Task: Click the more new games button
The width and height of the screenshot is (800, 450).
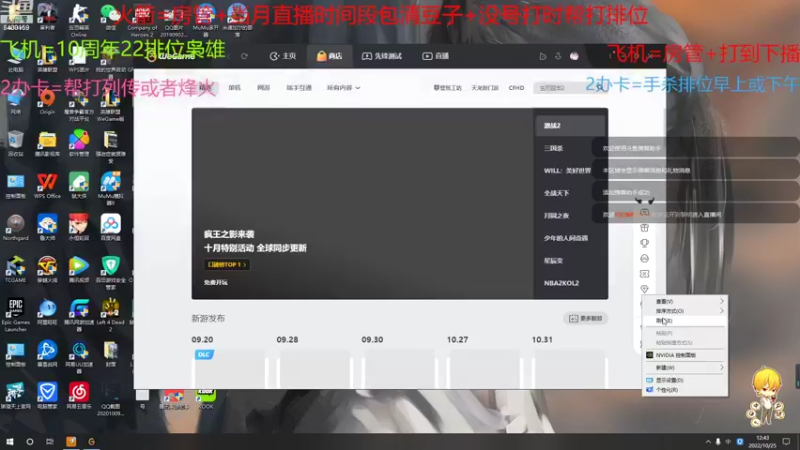Action: click(x=585, y=318)
